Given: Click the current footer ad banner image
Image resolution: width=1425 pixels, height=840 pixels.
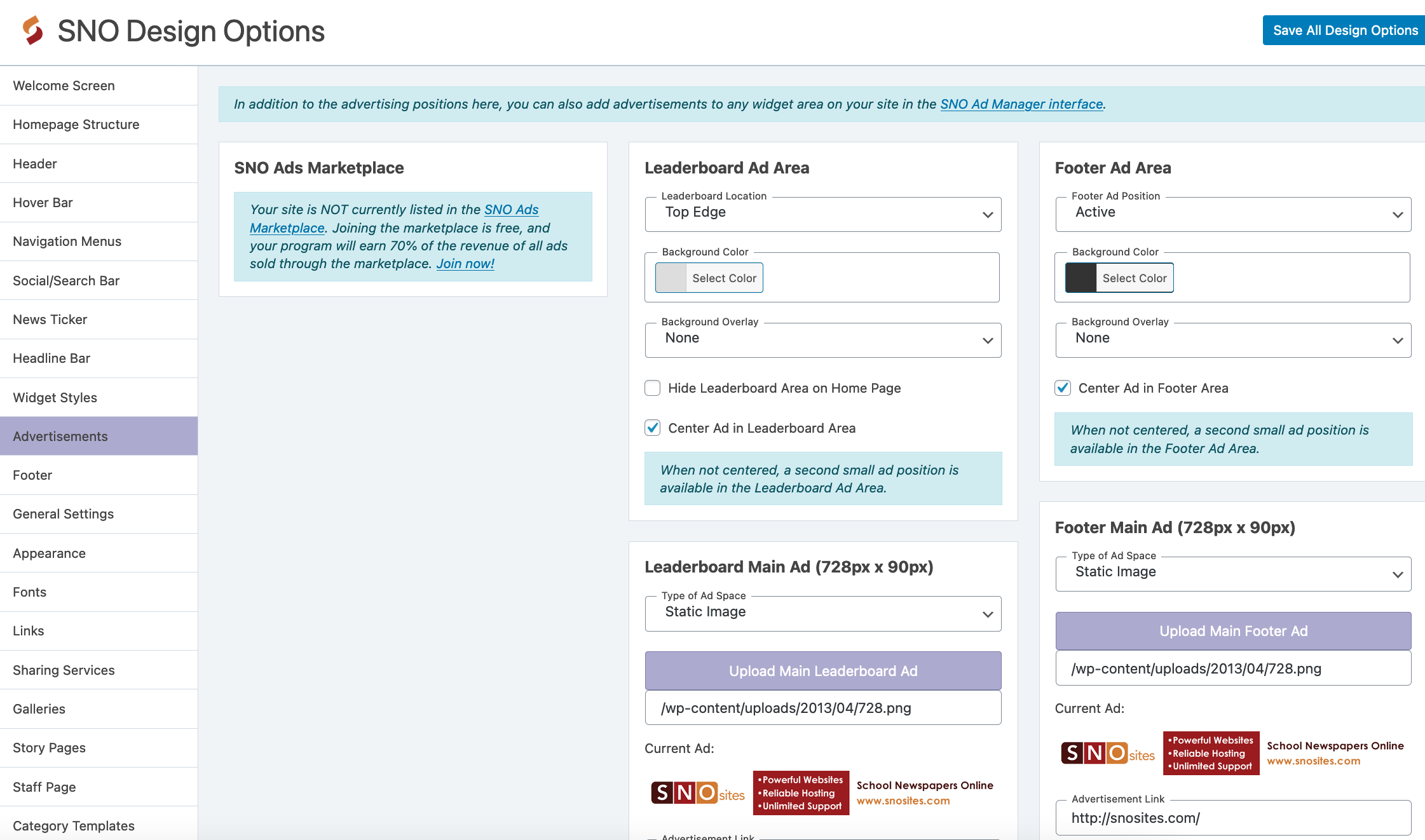Looking at the screenshot, I should [x=1232, y=753].
